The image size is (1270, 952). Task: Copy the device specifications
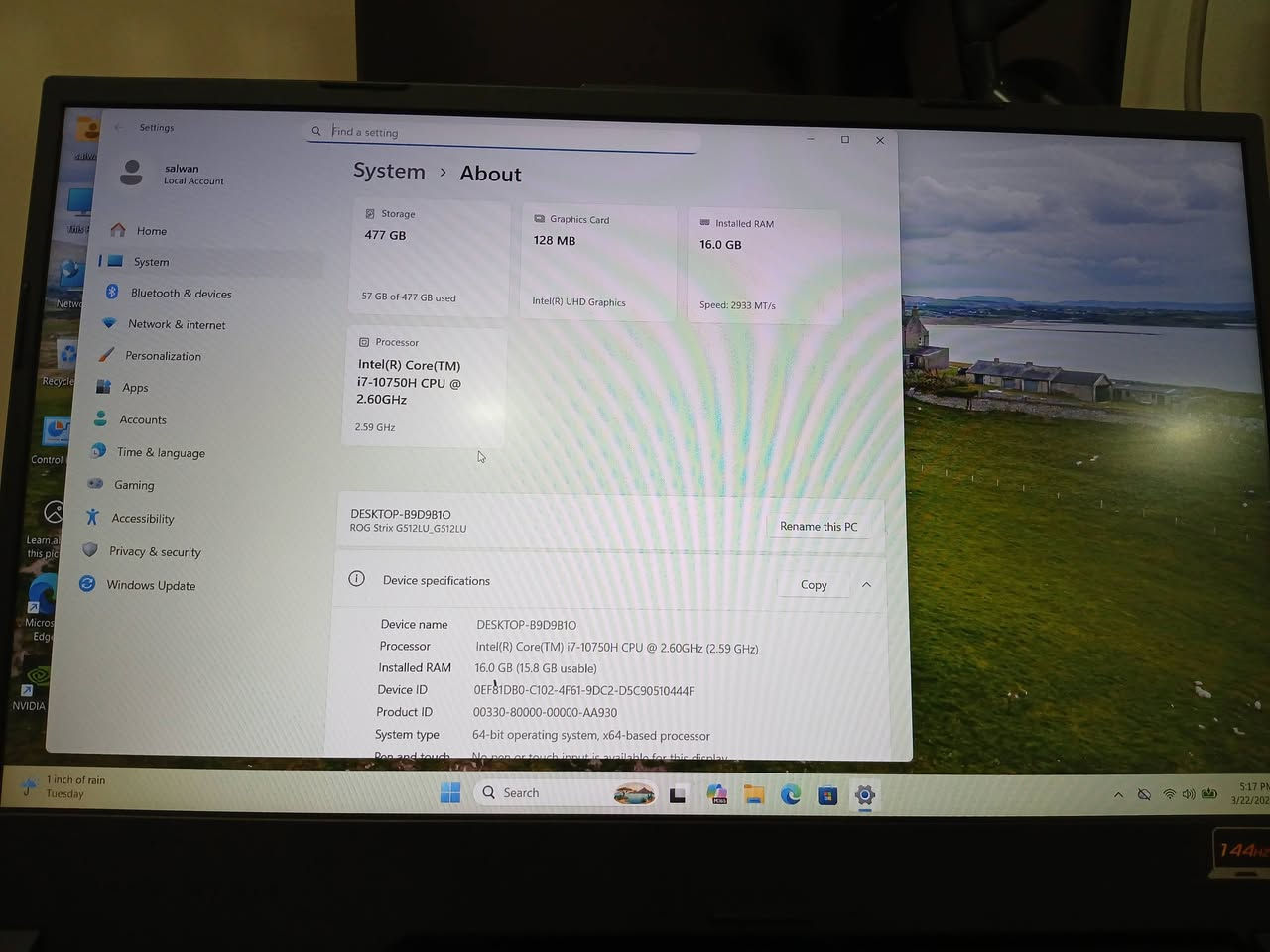tap(813, 585)
